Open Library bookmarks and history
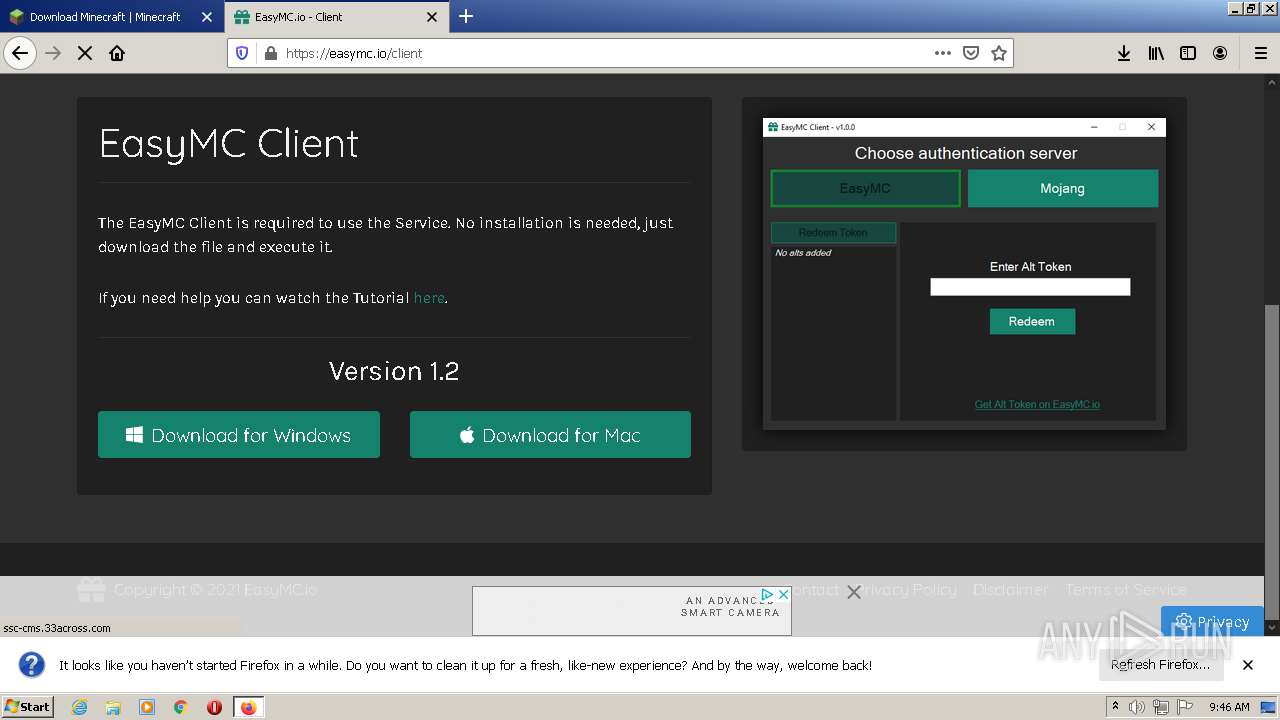The image size is (1280, 720). [x=1156, y=53]
